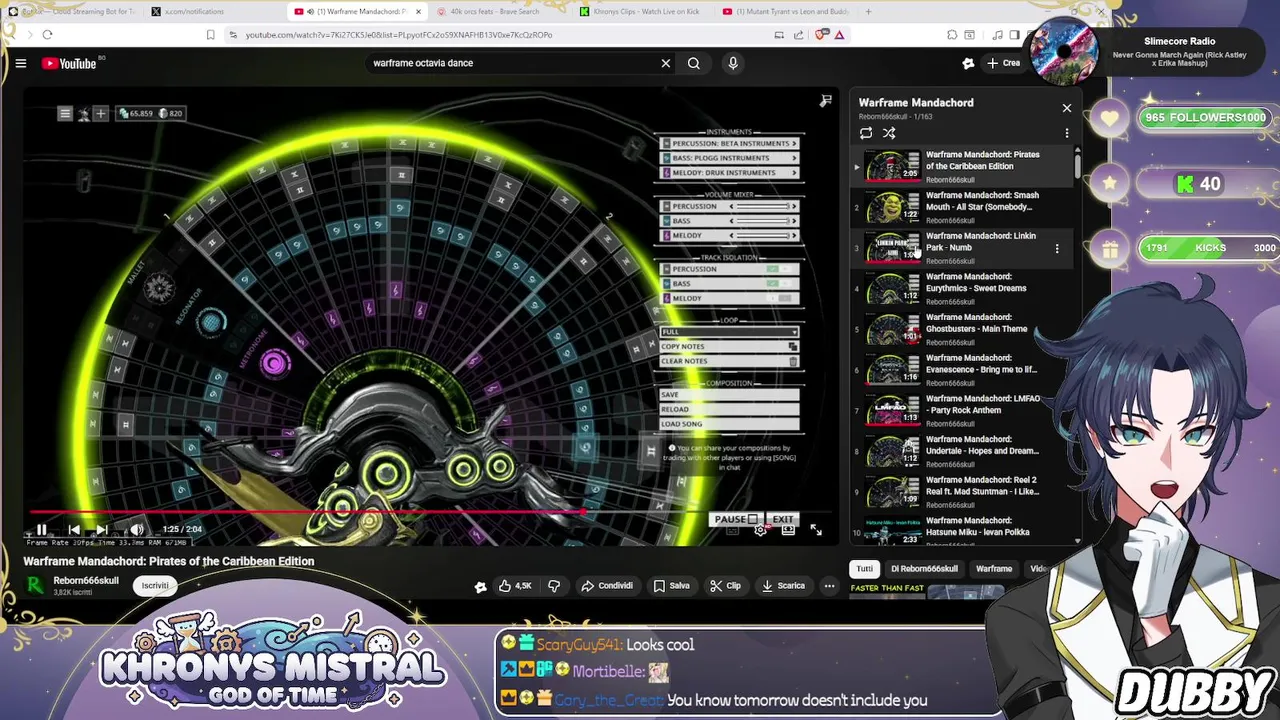Click CLEAR NOTES with the trash icon
The height and width of the screenshot is (720, 1280).
(729, 361)
